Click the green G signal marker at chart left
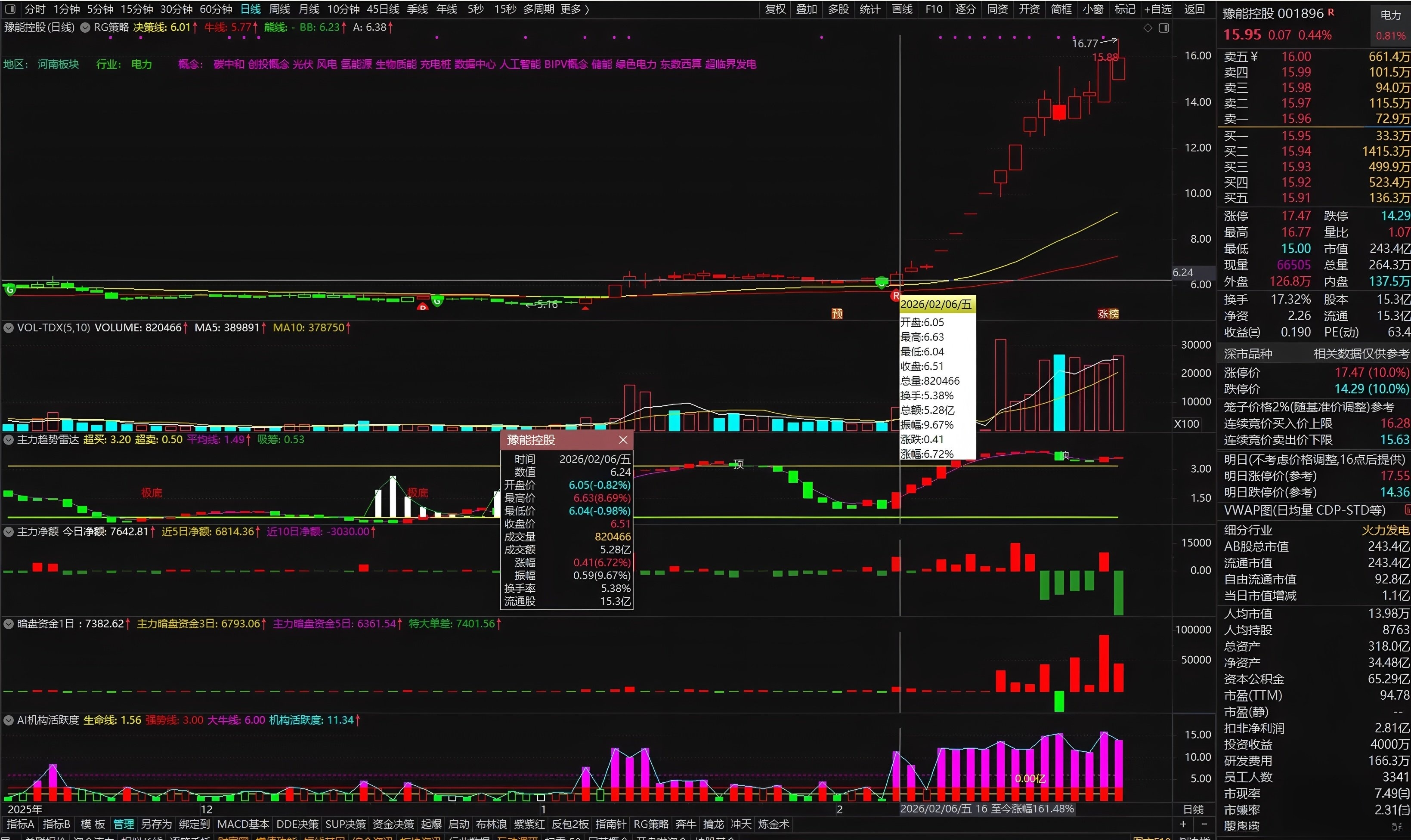The height and width of the screenshot is (840, 1411). click(9, 290)
